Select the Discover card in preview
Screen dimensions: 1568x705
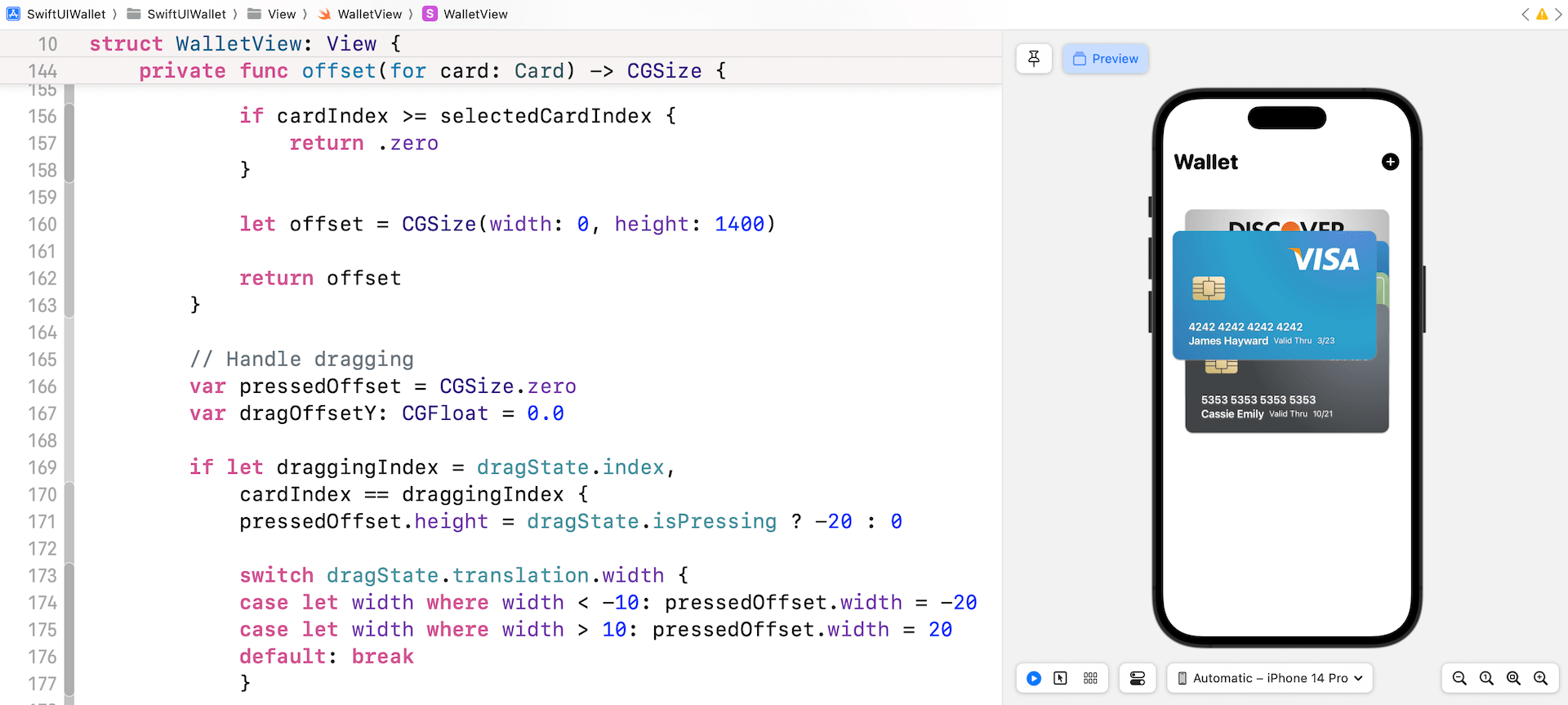point(1286,221)
